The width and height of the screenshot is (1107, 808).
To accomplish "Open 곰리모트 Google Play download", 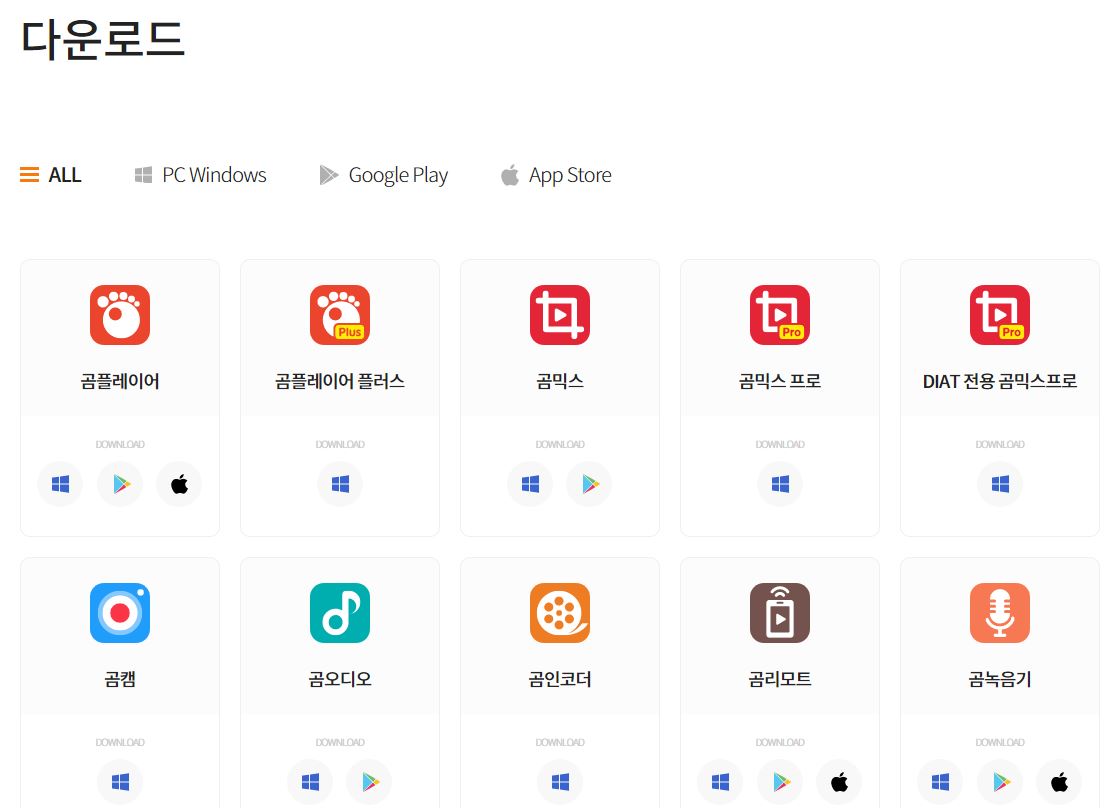I will pos(780,782).
